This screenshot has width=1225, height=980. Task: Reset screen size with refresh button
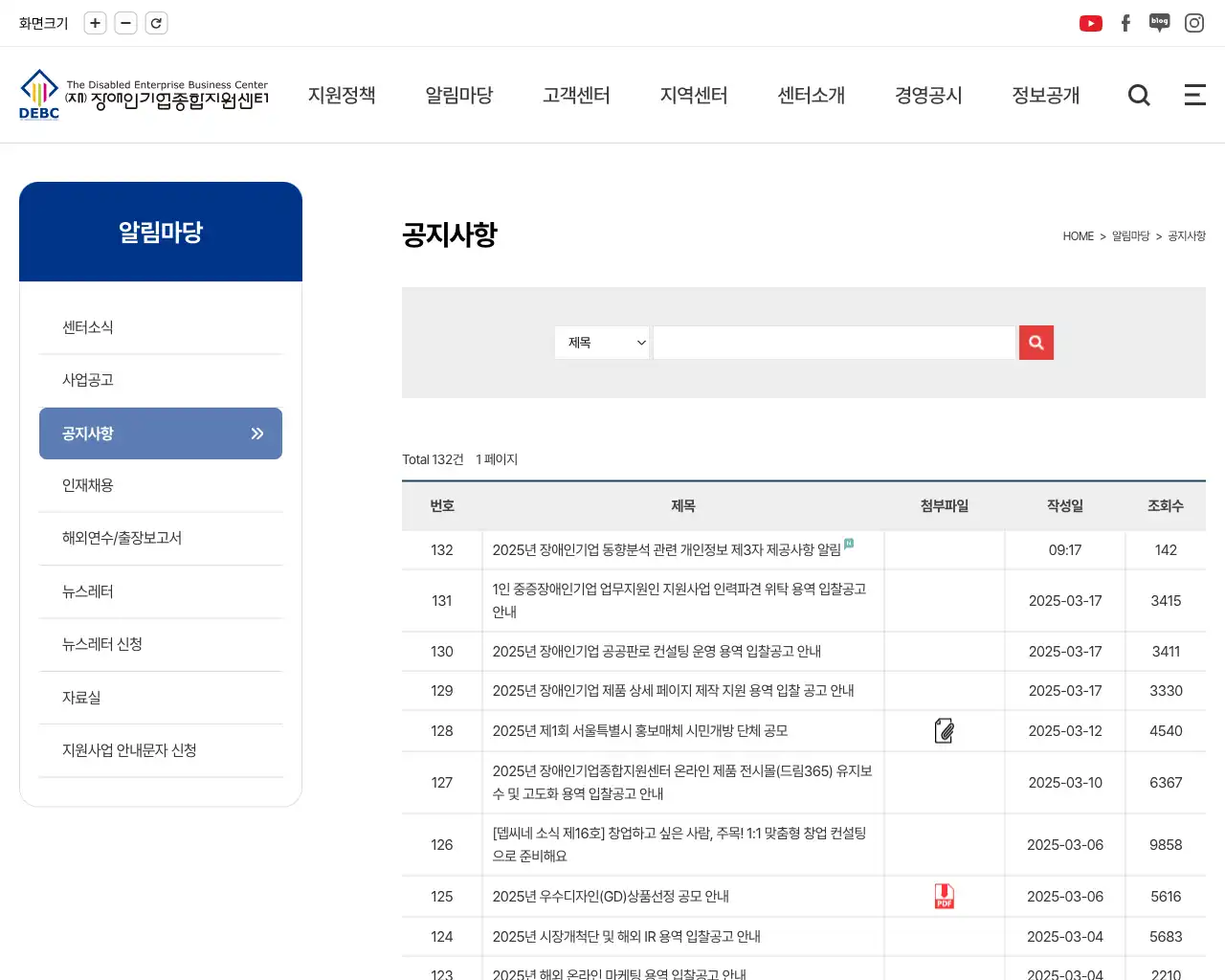[x=156, y=23]
